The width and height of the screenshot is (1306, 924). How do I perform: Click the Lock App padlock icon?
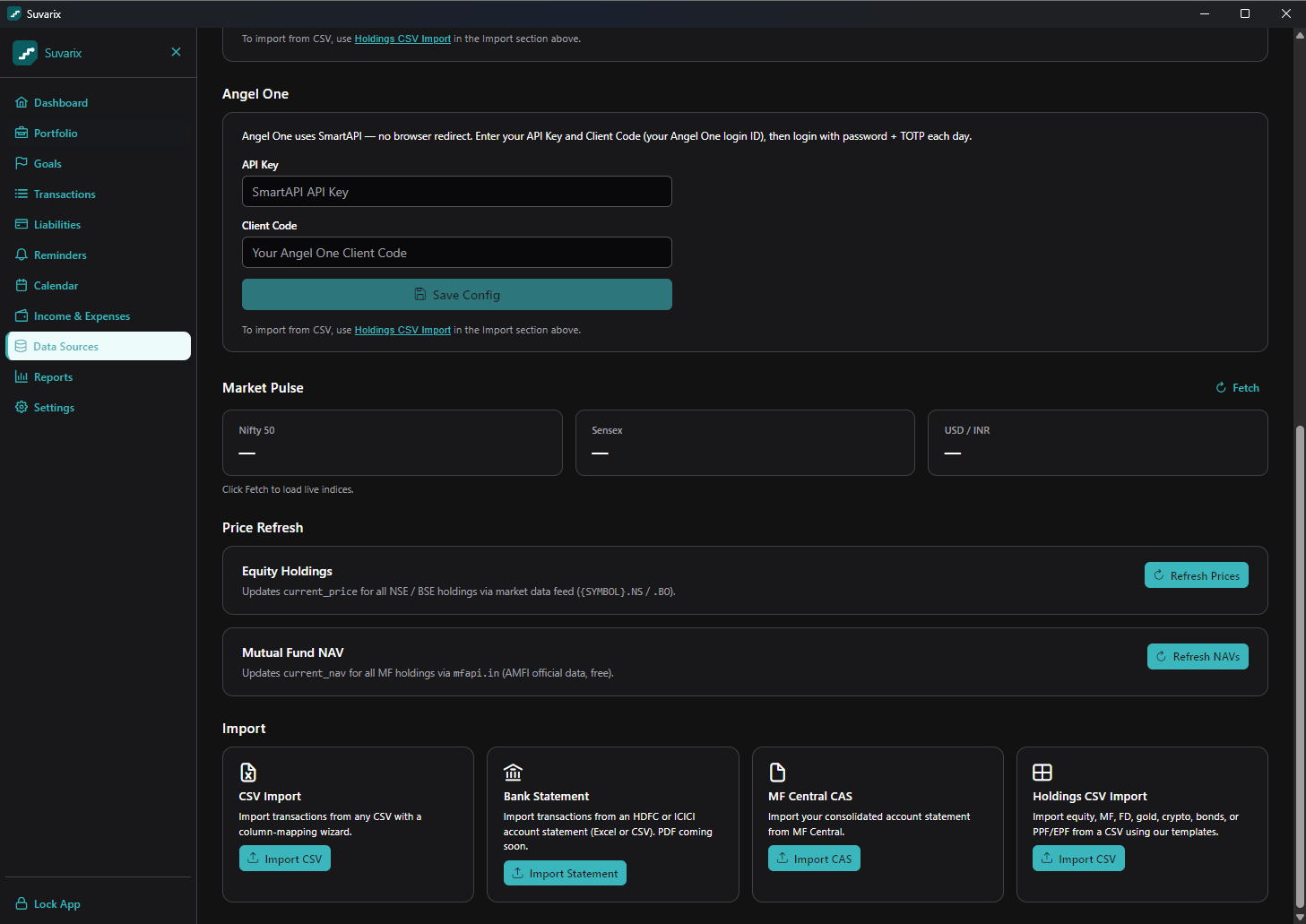(22, 903)
